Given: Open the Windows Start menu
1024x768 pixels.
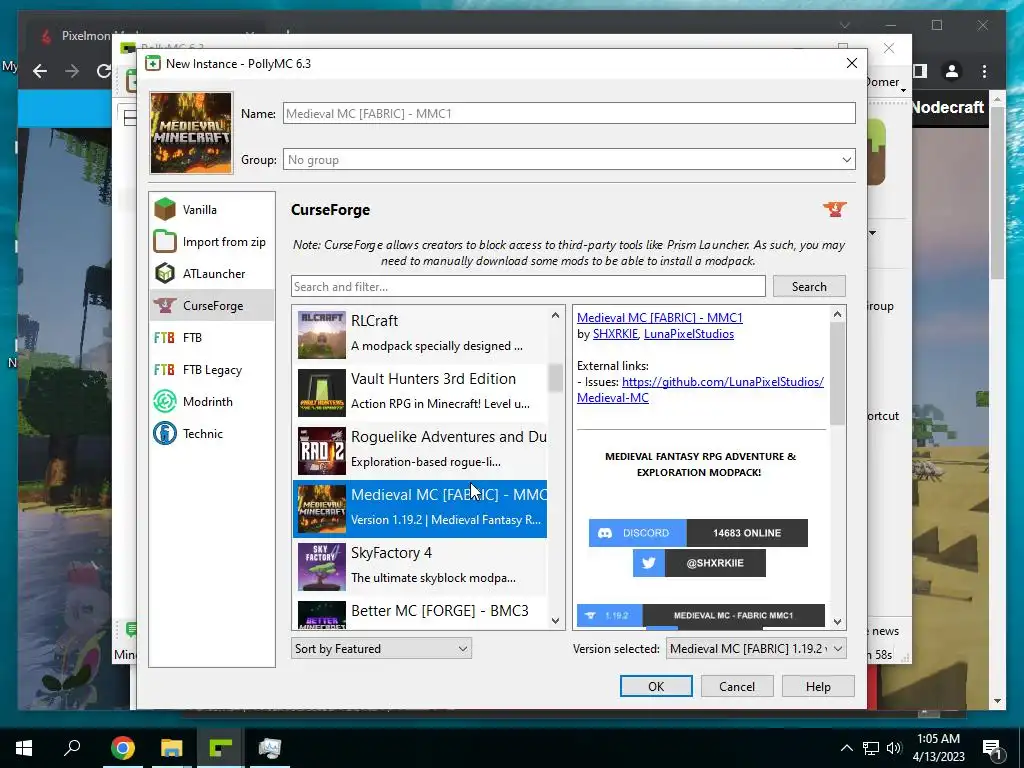Looking at the screenshot, I should point(24,748).
